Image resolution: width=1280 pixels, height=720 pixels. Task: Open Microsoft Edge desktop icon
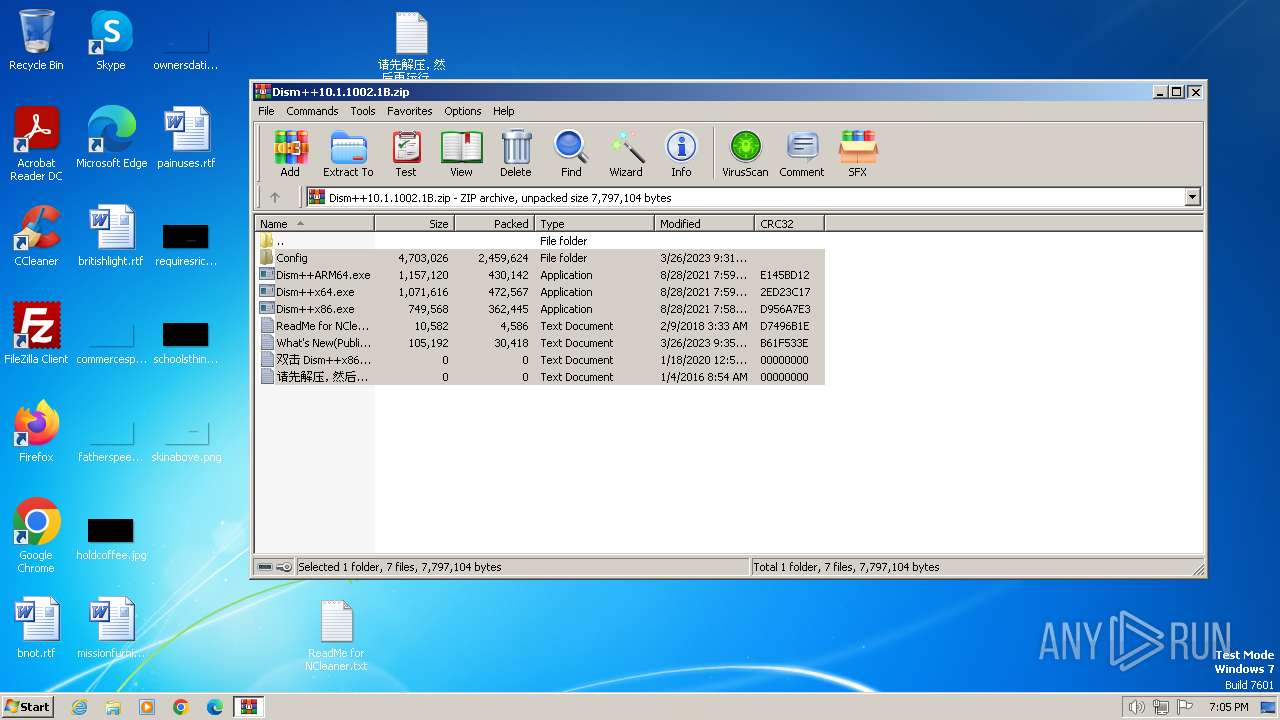(x=111, y=138)
